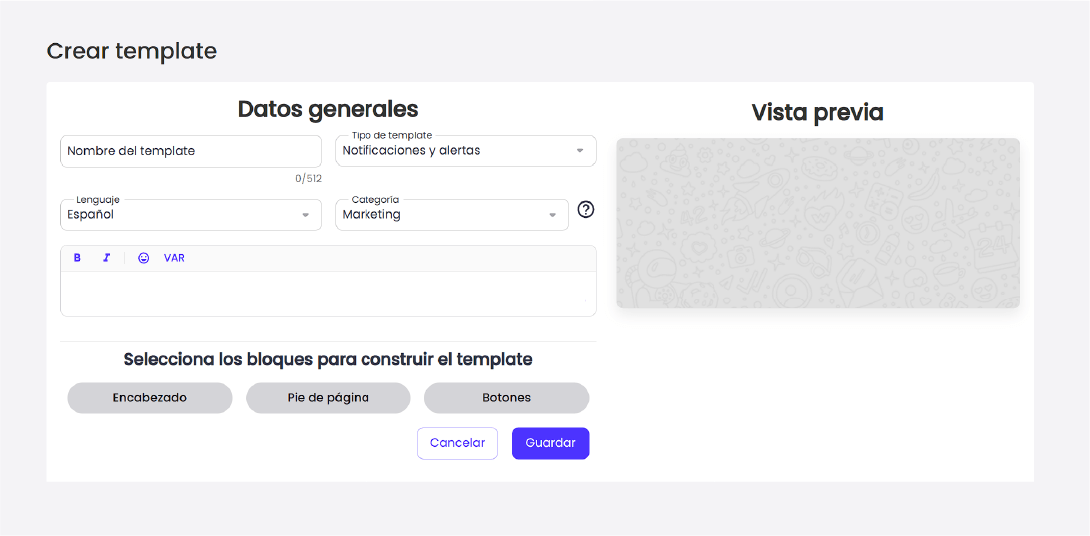Open the Categoría dropdown set to Marketing
Screen dimensions: 1090x536
pyautogui.click(x=451, y=215)
